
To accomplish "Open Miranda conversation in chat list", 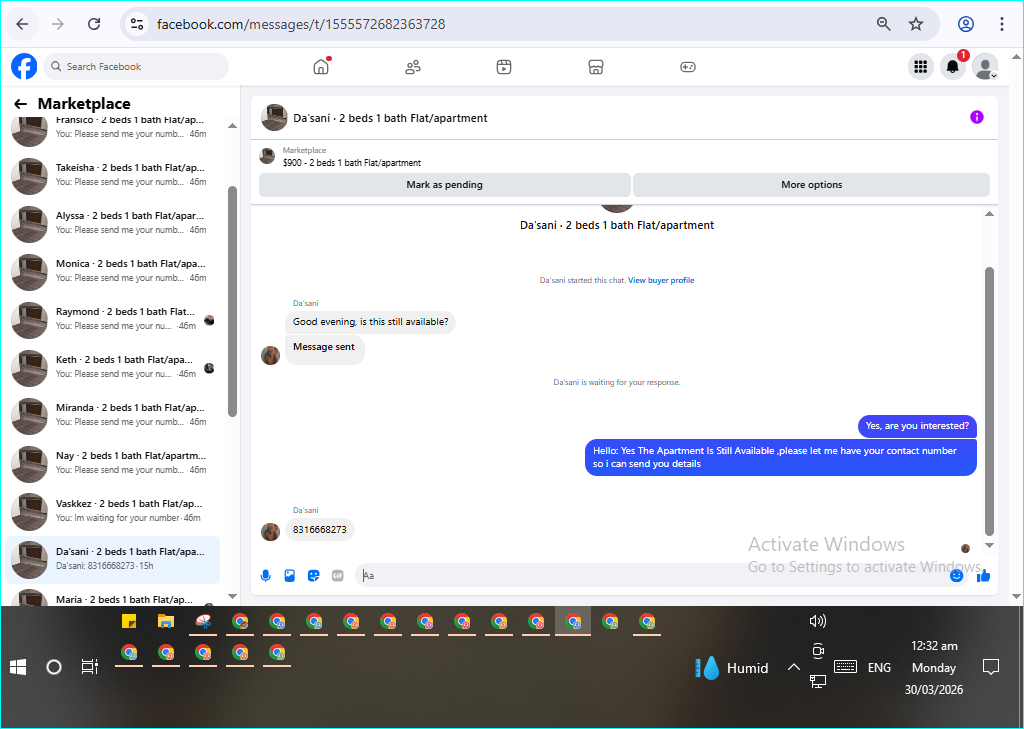I will [x=114, y=415].
